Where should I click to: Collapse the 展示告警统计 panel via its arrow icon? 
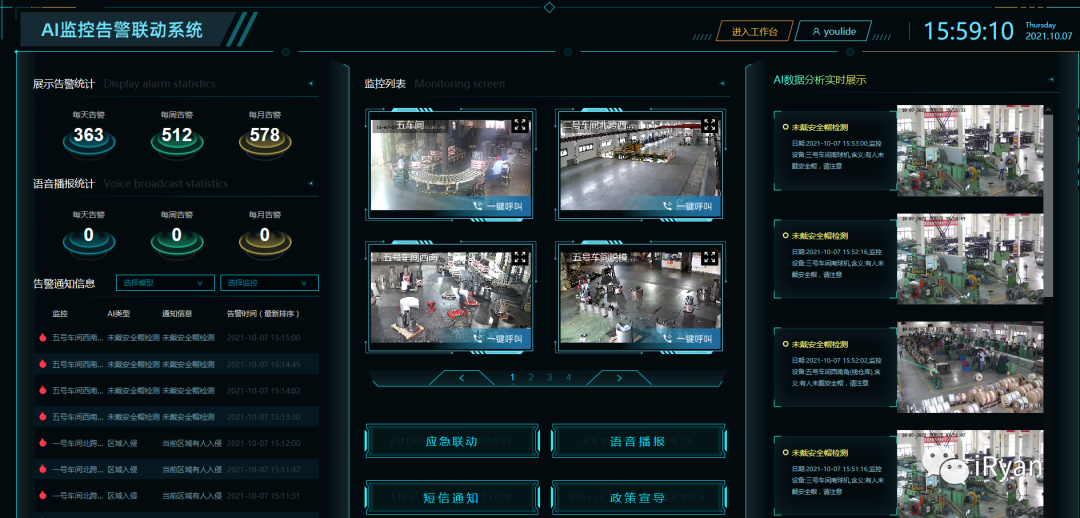pos(311,83)
